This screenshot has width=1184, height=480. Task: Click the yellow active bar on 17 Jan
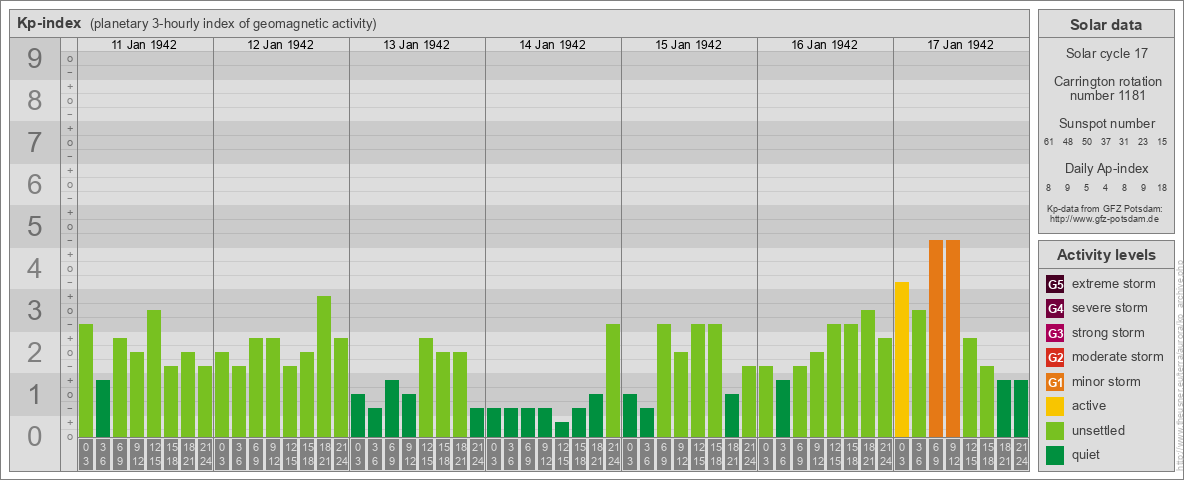902,360
